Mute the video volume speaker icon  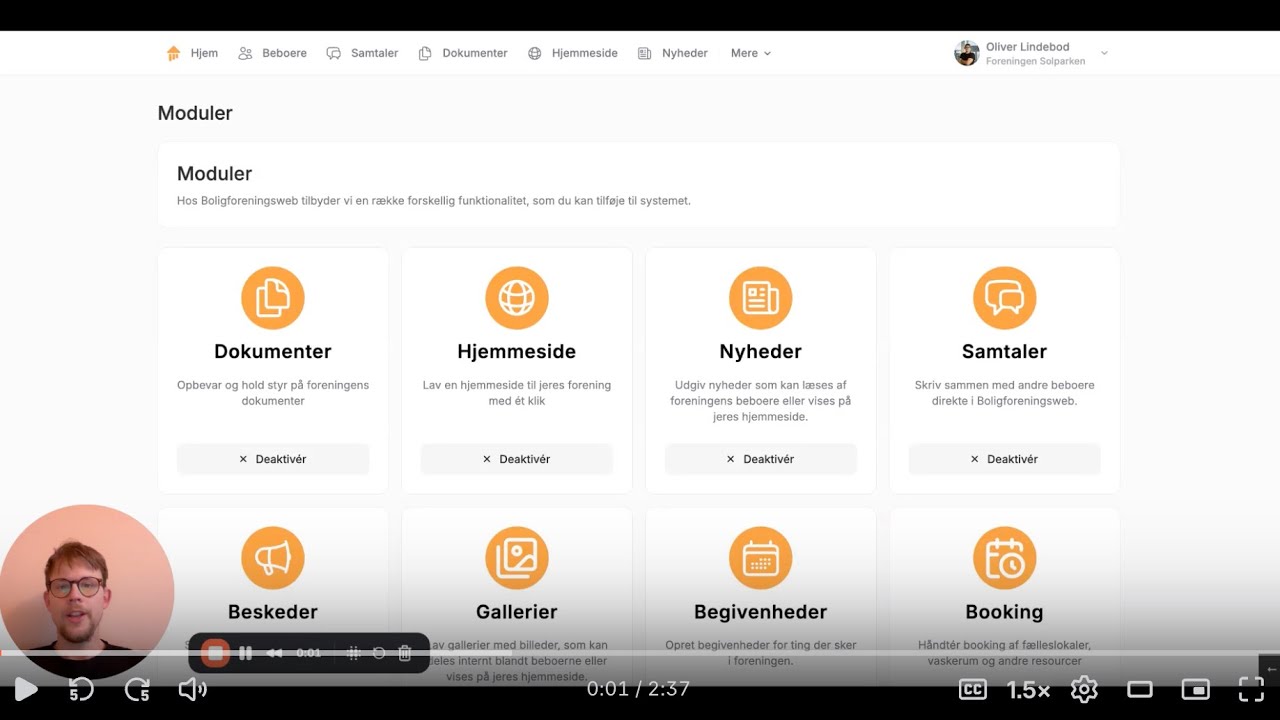[x=192, y=689]
